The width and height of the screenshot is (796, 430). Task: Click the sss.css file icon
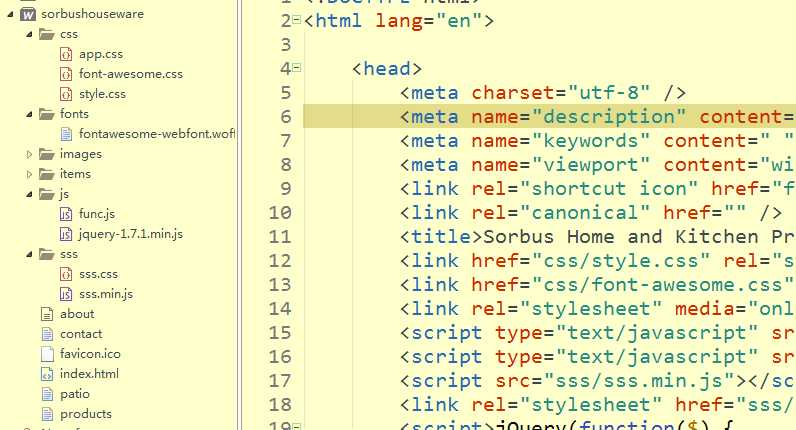(x=66, y=274)
